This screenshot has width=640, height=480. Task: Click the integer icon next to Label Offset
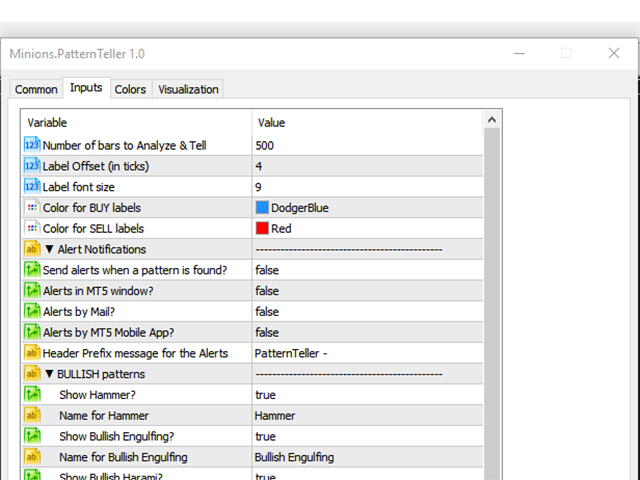pyautogui.click(x=31, y=166)
